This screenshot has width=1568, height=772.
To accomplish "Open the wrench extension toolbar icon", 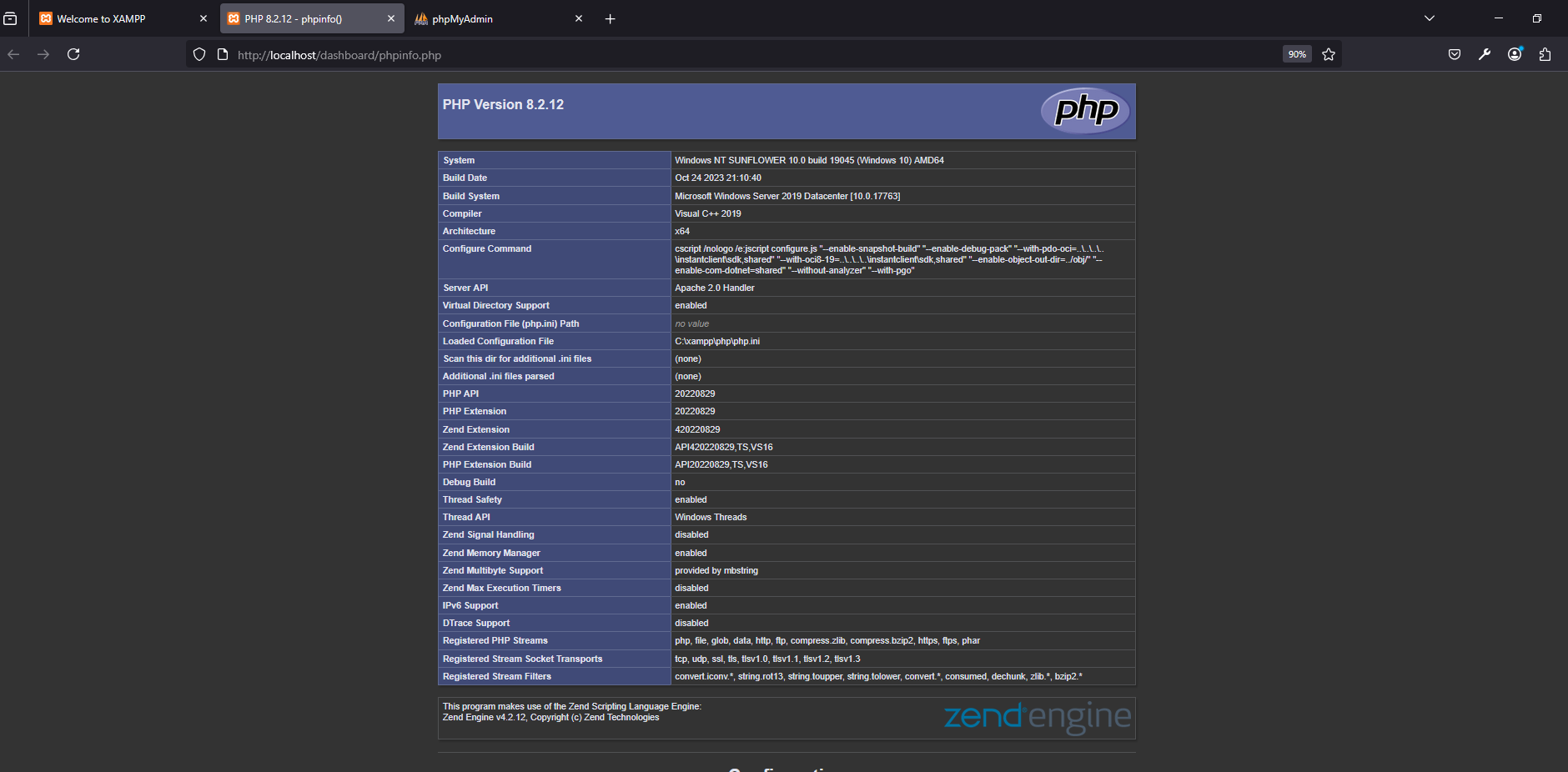I will click(1484, 54).
